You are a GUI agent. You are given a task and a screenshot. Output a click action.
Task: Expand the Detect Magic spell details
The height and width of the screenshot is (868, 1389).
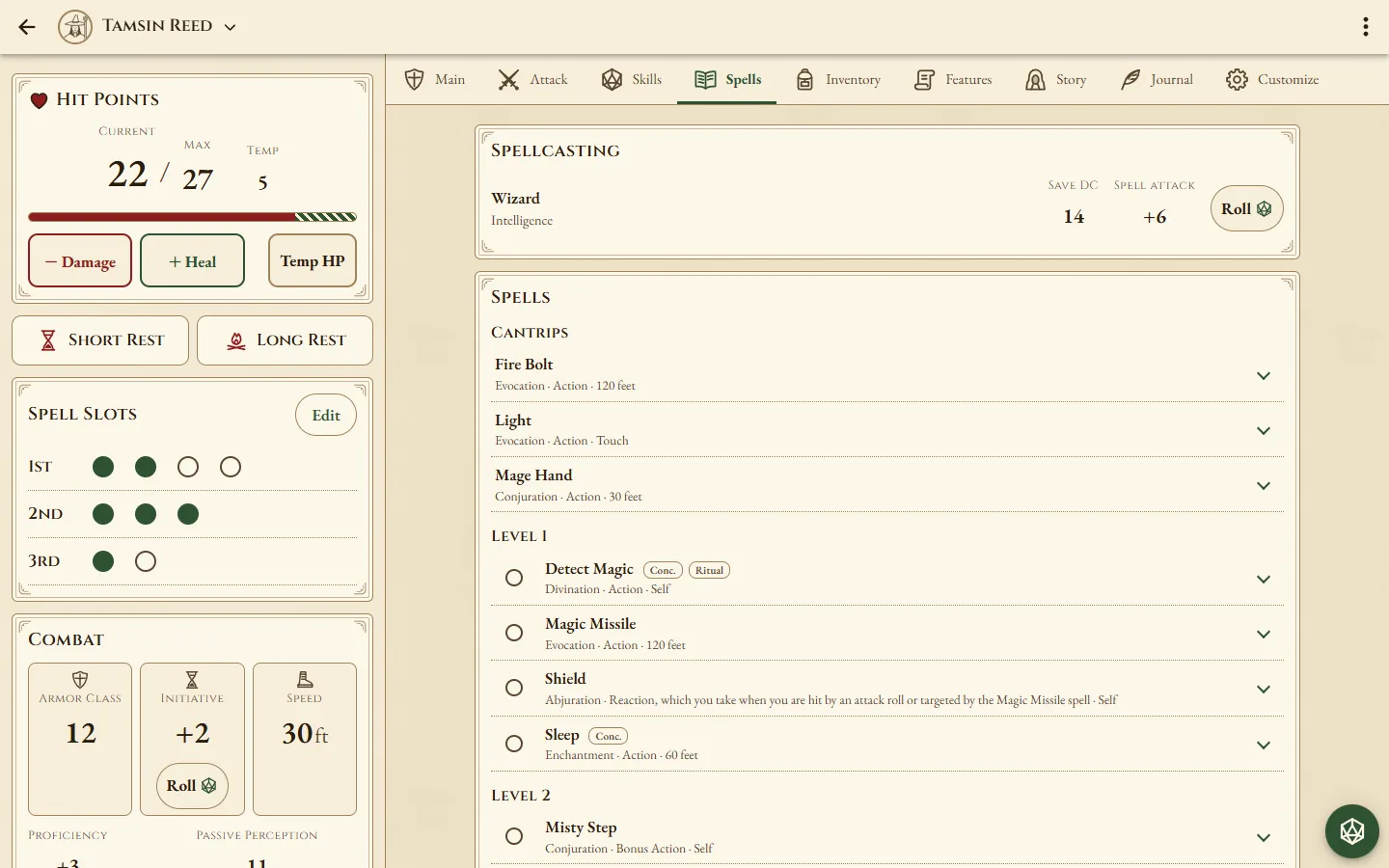coord(1264,579)
